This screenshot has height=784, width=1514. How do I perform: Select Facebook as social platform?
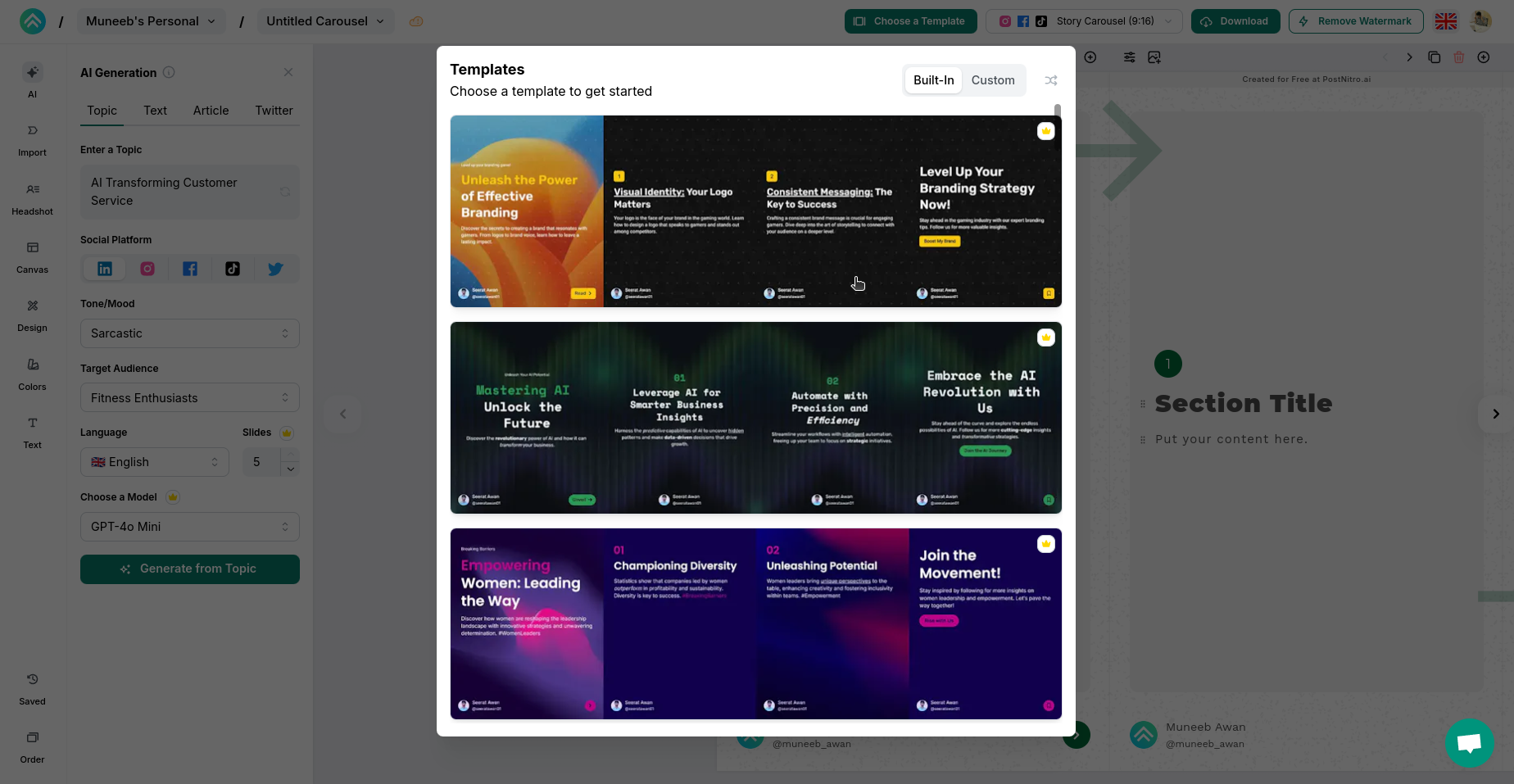pyautogui.click(x=190, y=269)
